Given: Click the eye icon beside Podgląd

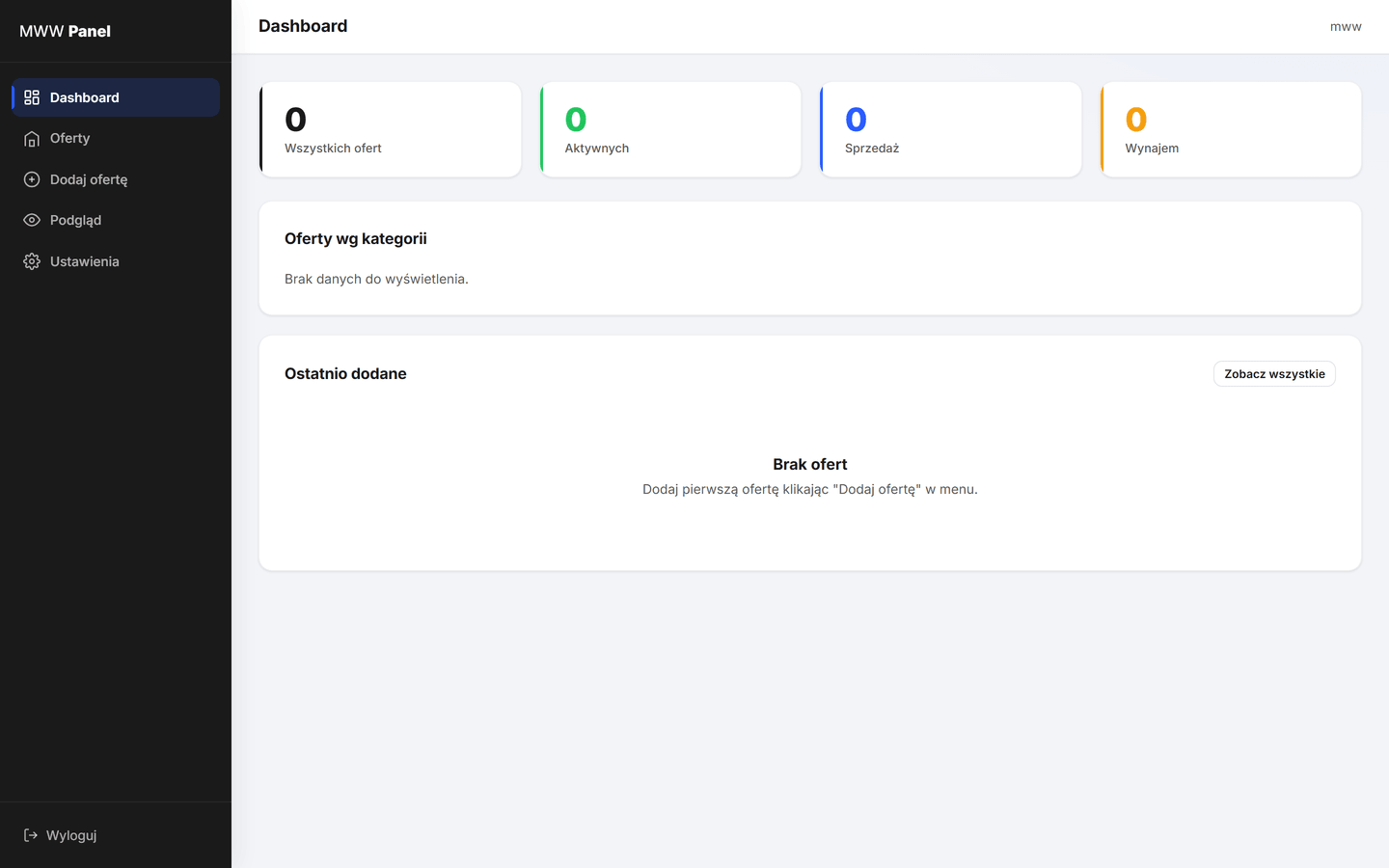Looking at the screenshot, I should pos(32,220).
